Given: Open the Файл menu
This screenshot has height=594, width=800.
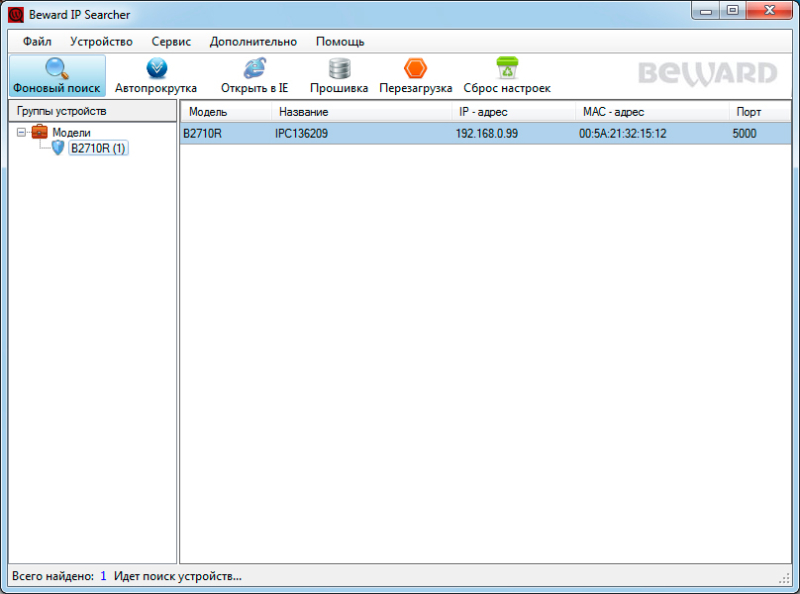Looking at the screenshot, I should 37,42.
